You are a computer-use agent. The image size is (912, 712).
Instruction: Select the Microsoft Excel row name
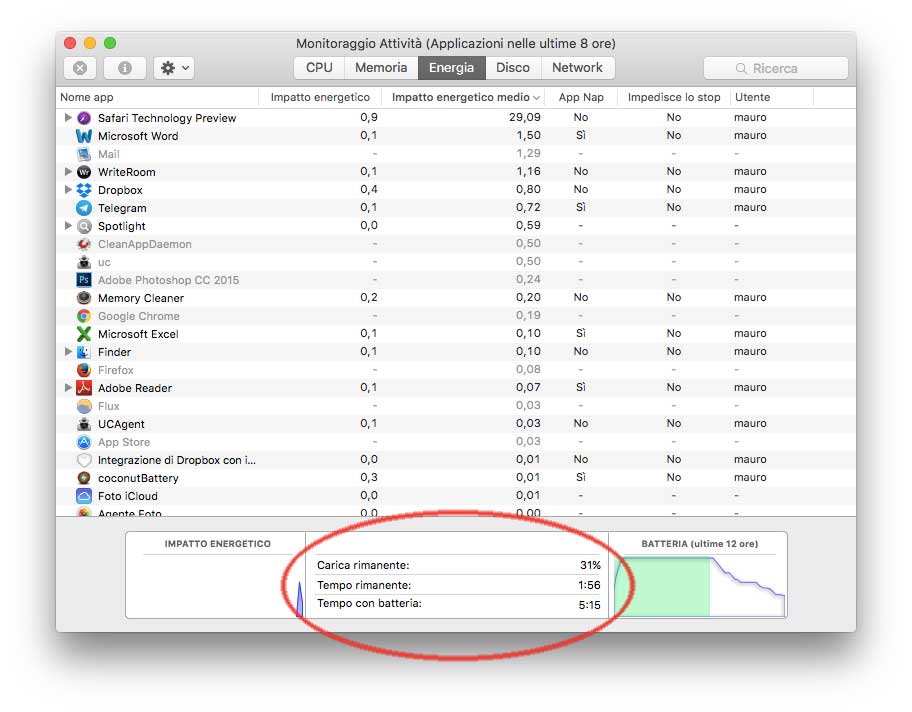pyautogui.click(x=138, y=334)
